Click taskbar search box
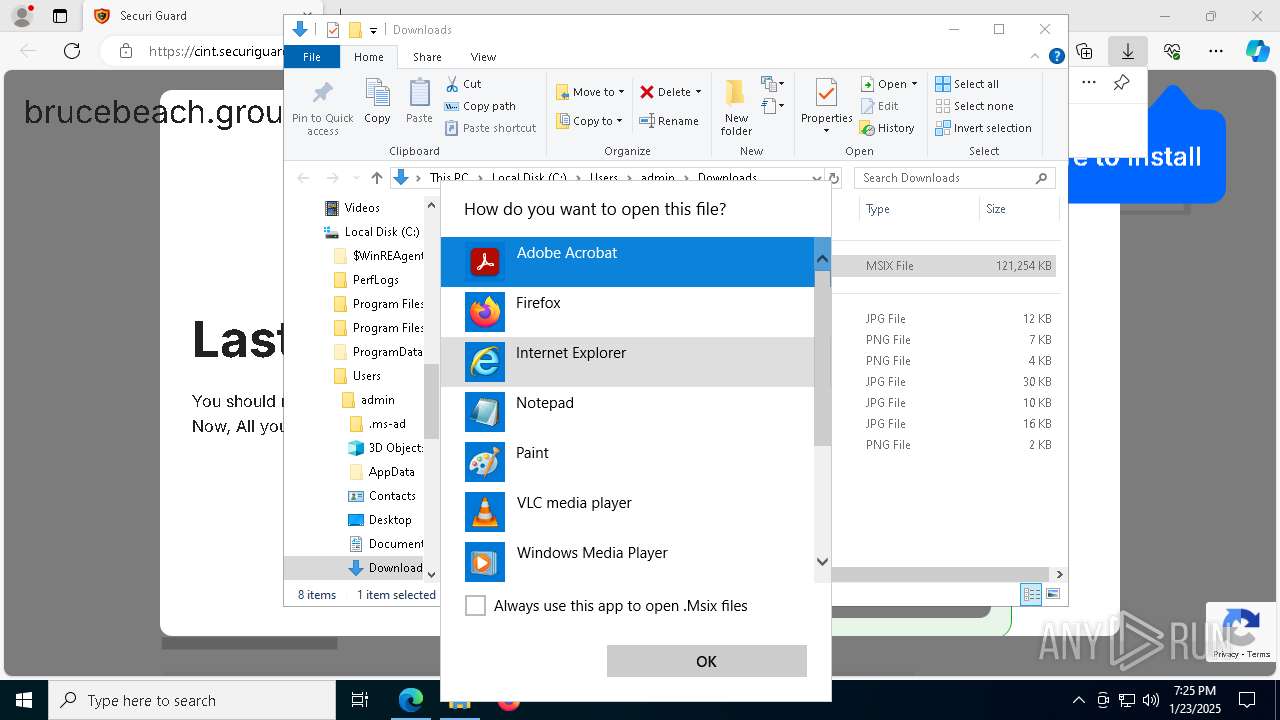 click(192, 700)
